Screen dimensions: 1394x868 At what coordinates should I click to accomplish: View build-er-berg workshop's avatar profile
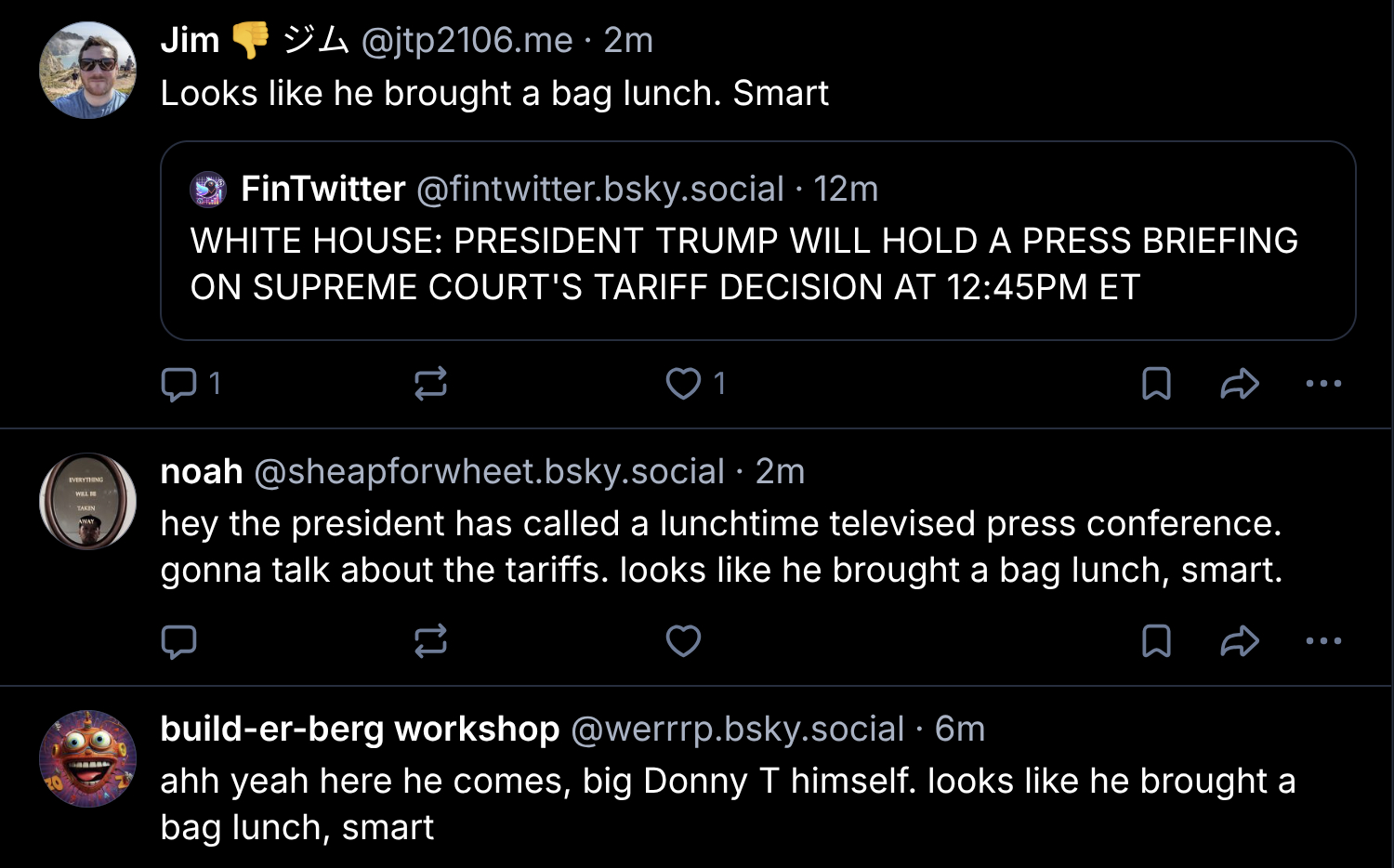click(x=87, y=758)
